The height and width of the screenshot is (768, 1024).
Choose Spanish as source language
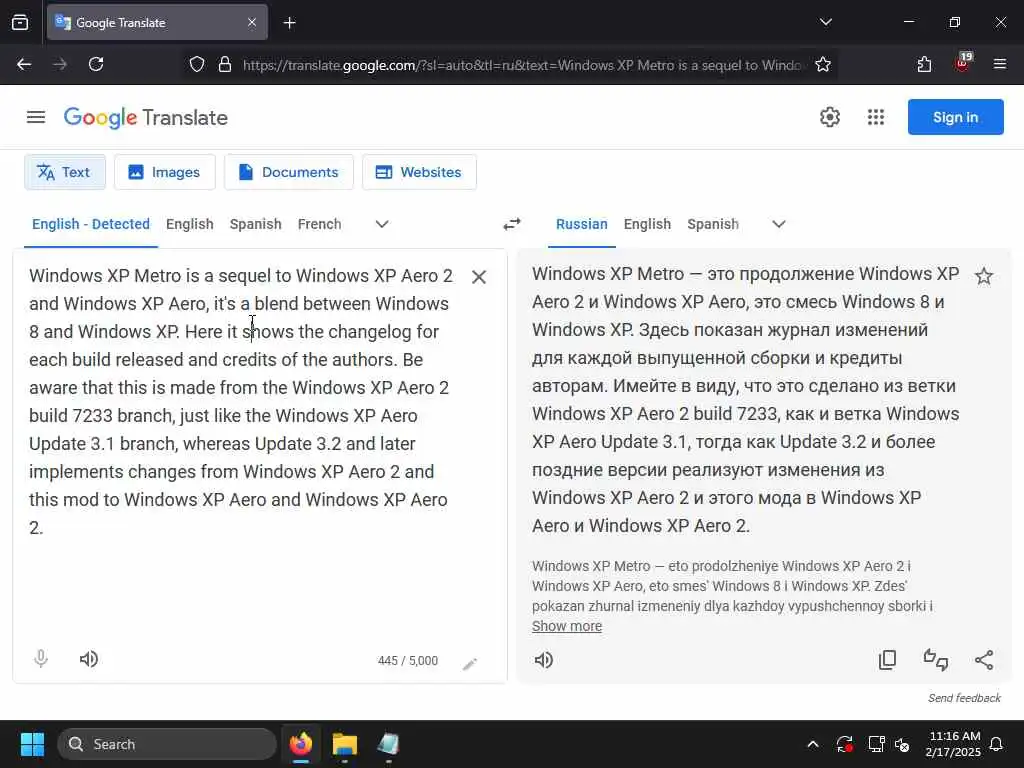(255, 224)
